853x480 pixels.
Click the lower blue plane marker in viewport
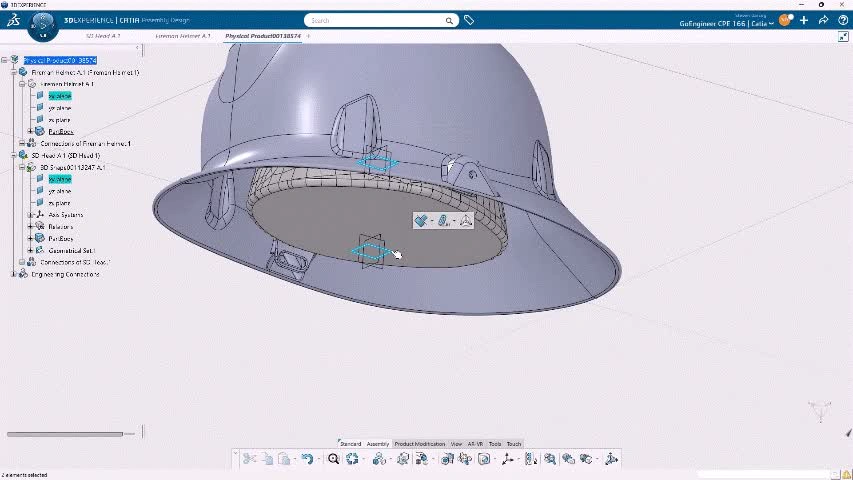tap(371, 250)
